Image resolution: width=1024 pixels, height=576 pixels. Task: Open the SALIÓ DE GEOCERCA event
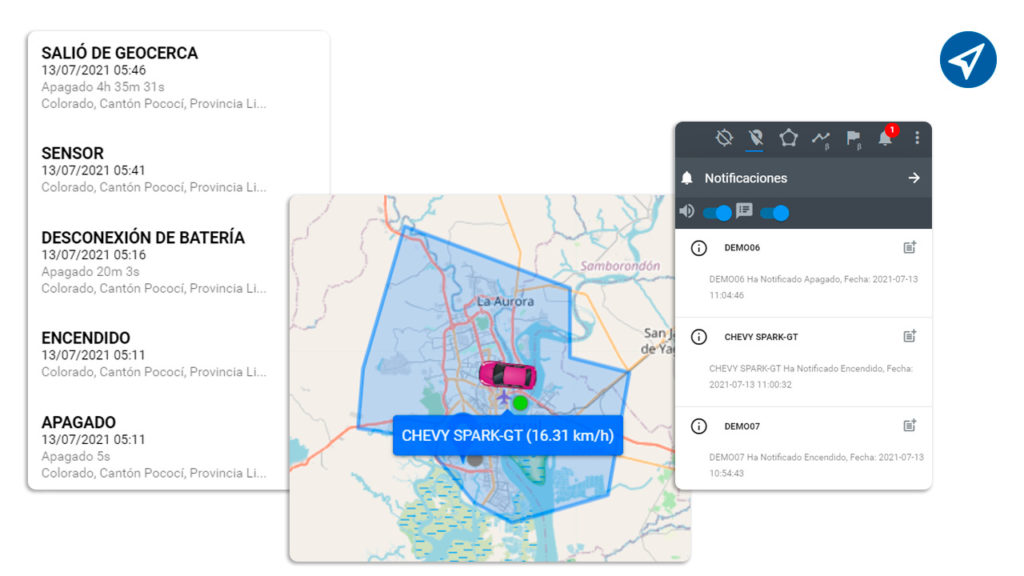(x=120, y=53)
